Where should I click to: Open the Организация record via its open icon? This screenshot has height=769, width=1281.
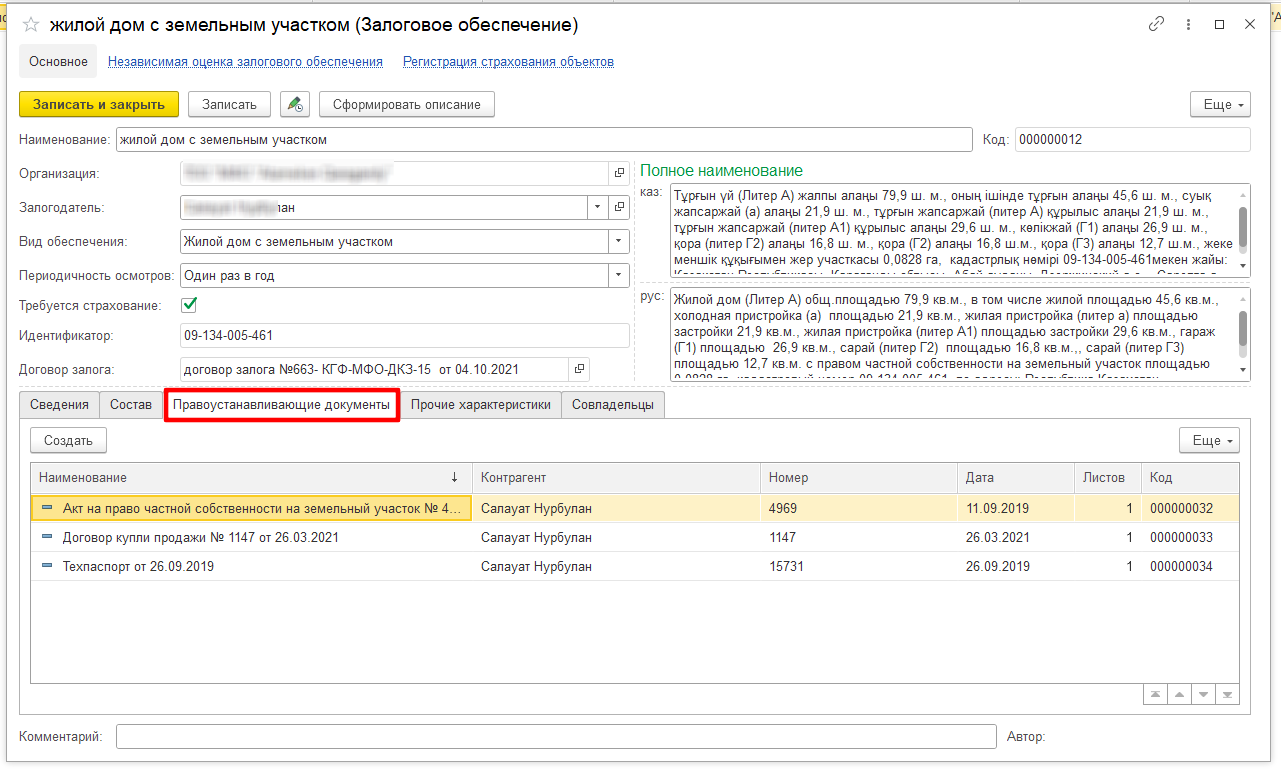[619, 174]
